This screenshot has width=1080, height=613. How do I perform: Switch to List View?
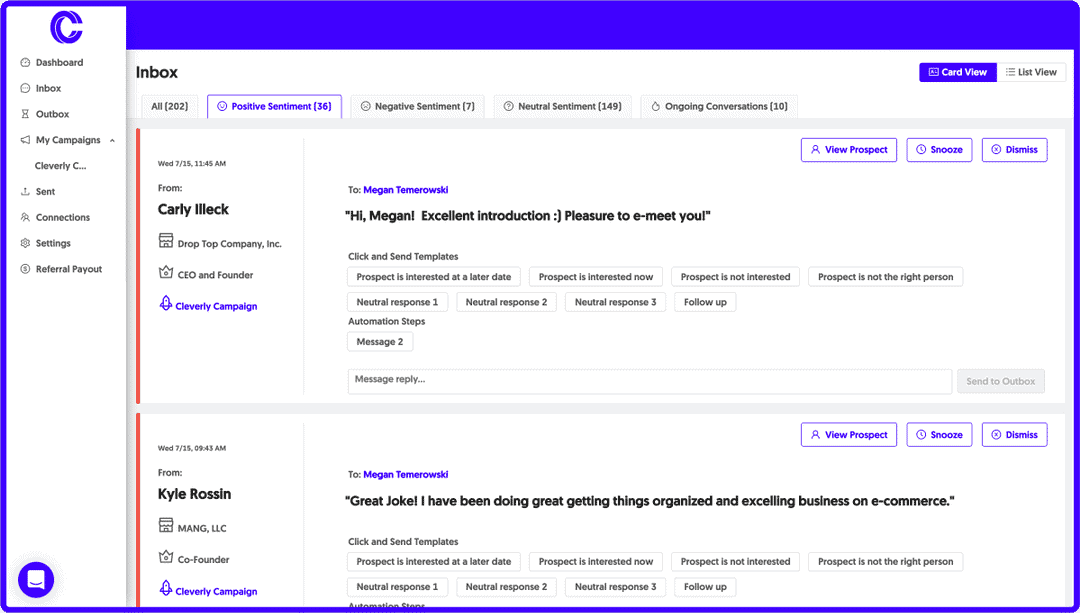click(x=1031, y=72)
